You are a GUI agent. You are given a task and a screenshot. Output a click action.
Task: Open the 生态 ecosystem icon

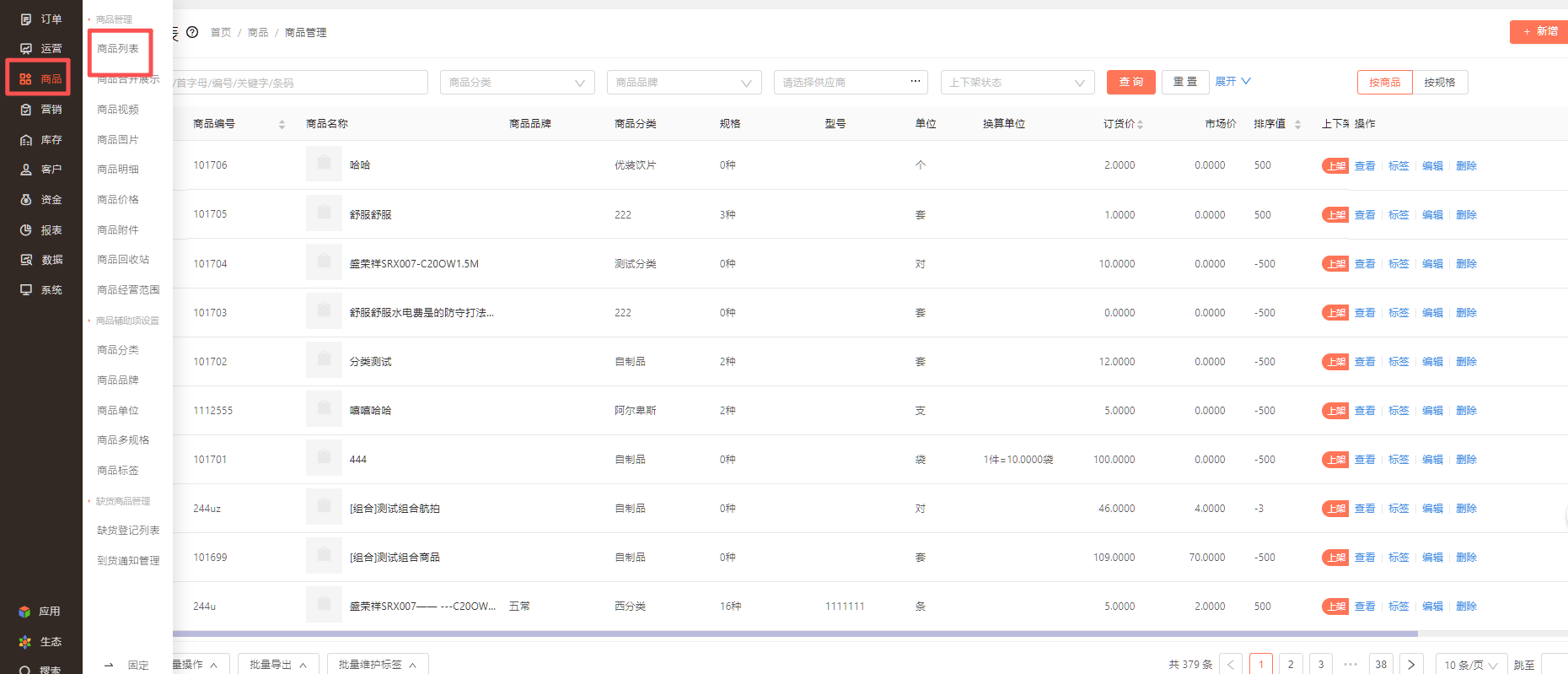(24, 642)
